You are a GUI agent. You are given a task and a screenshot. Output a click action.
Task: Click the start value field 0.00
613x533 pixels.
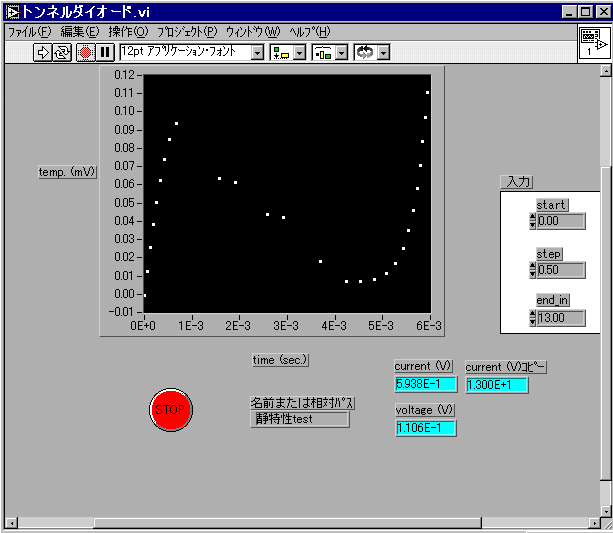pos(561,221)
